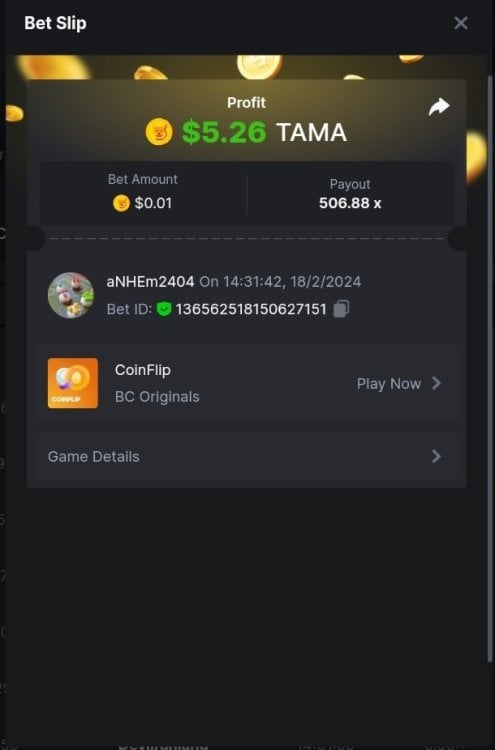Click the panel's vertical scrollbar
495x750 pixels.
tap(489, 368)
